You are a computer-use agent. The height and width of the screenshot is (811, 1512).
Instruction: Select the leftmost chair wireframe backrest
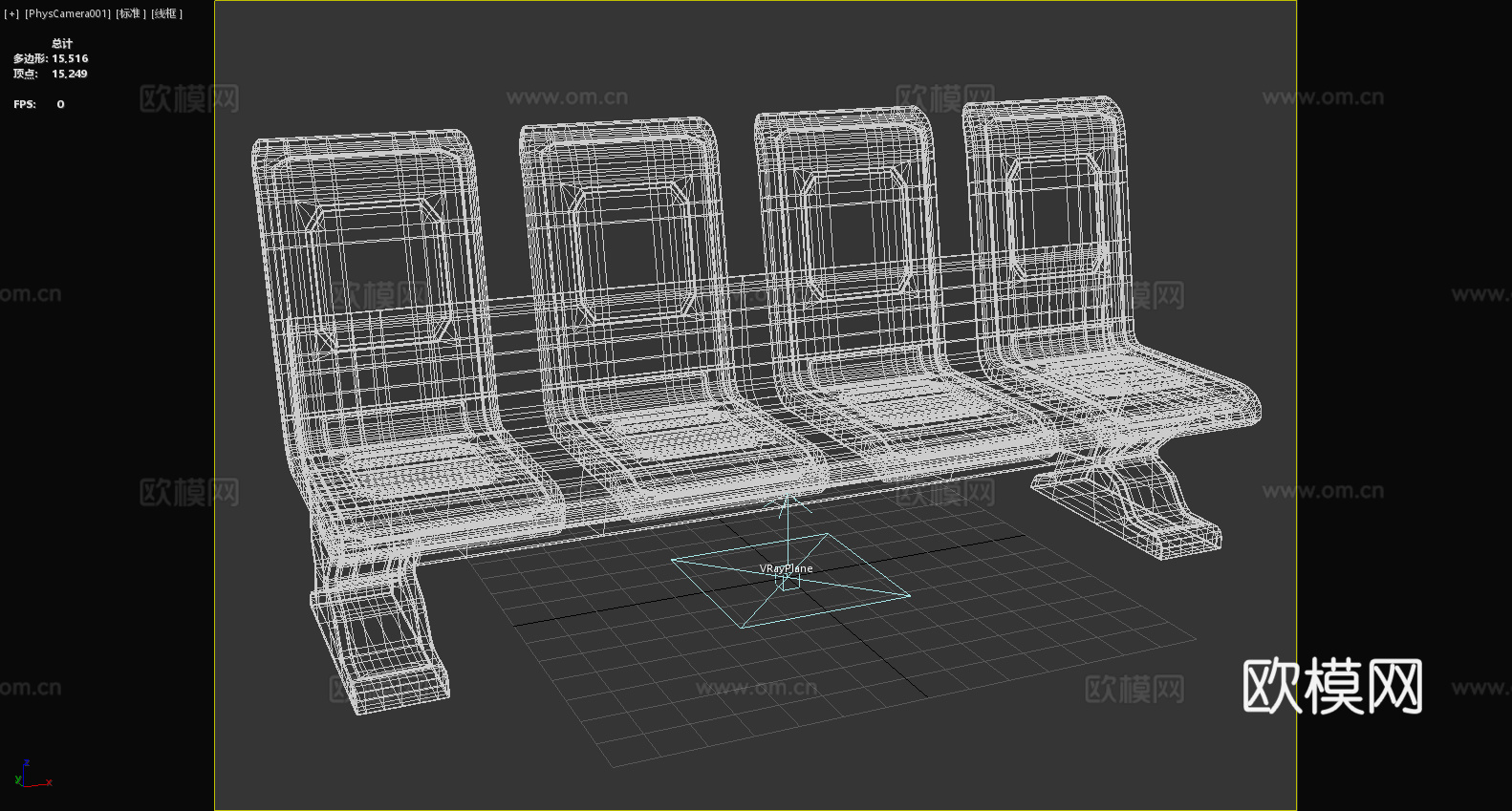pos(375,287)
